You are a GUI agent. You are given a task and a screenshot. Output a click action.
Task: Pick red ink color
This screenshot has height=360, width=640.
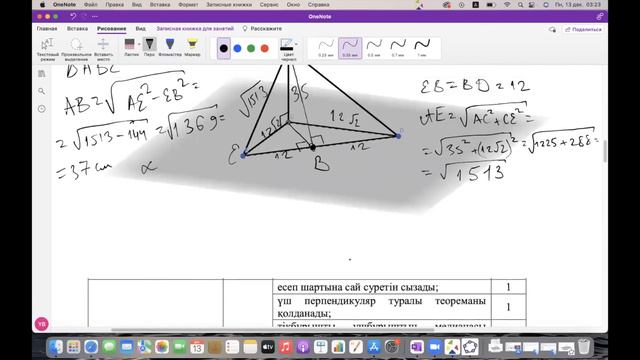264,48
